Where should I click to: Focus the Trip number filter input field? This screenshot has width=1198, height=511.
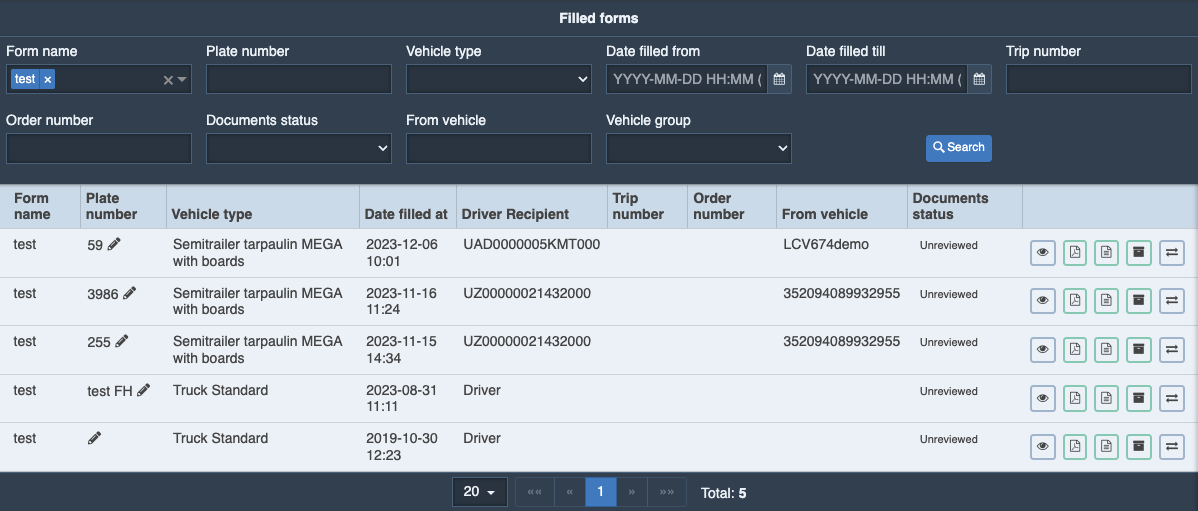click(1098, 79)
